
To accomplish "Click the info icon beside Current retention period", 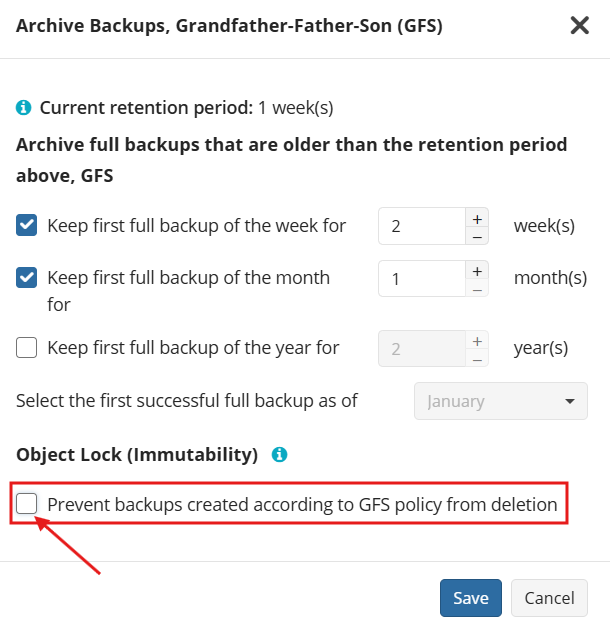I will click(24, 108).
